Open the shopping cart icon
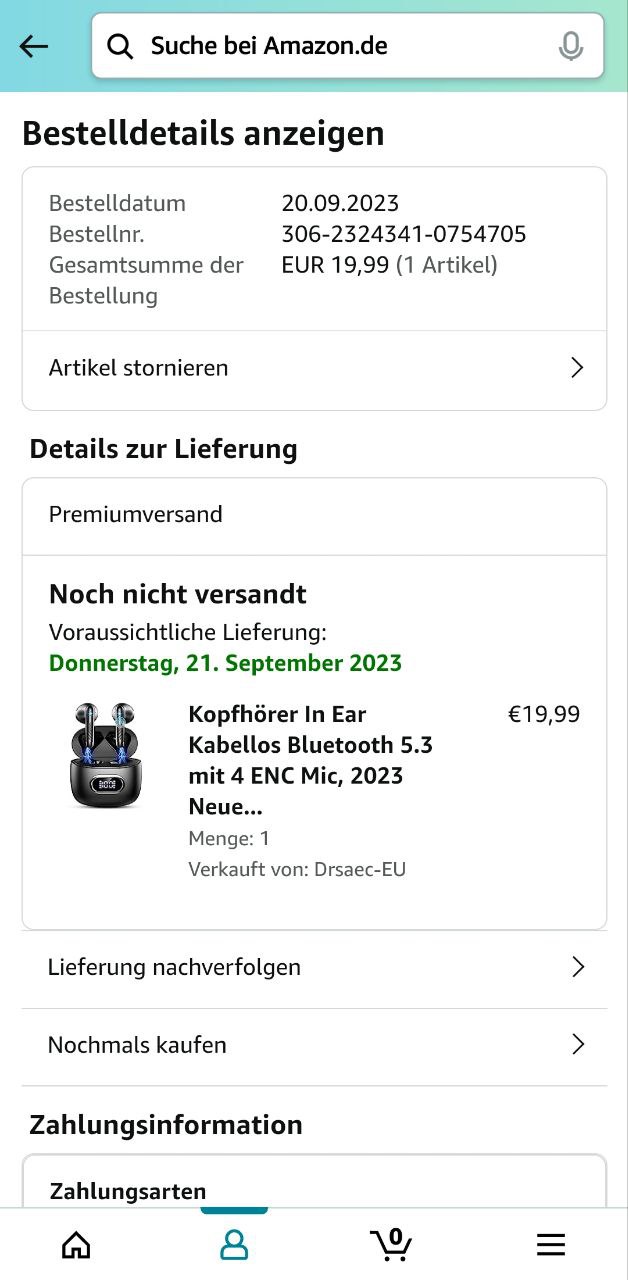628x1280 pixels. (391, 1244)
